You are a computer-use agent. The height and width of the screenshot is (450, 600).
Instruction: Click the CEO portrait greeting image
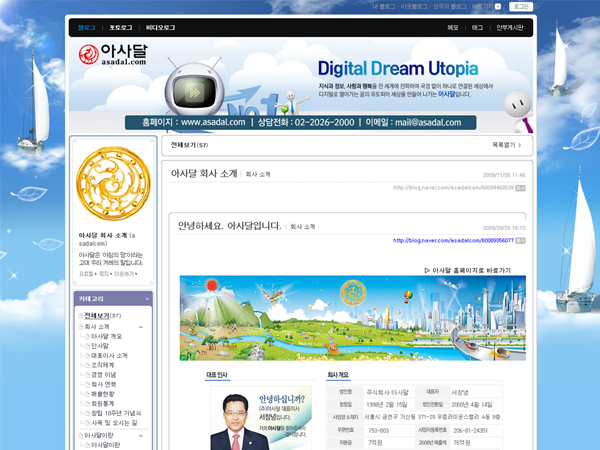point(261,418)
